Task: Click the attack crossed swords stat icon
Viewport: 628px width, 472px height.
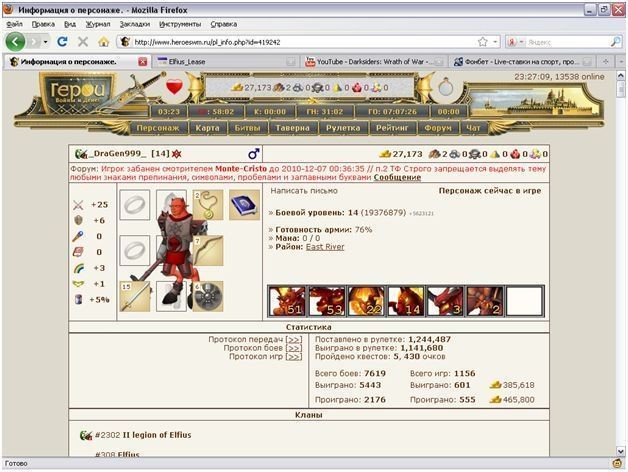Action: click(x=78, y=205)
